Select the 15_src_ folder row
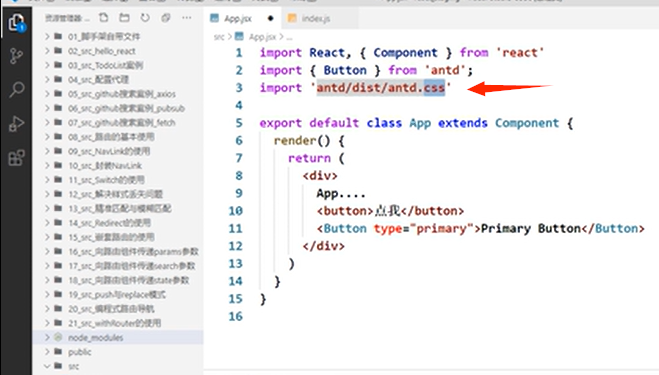The image size is (659, 375). 118,237
